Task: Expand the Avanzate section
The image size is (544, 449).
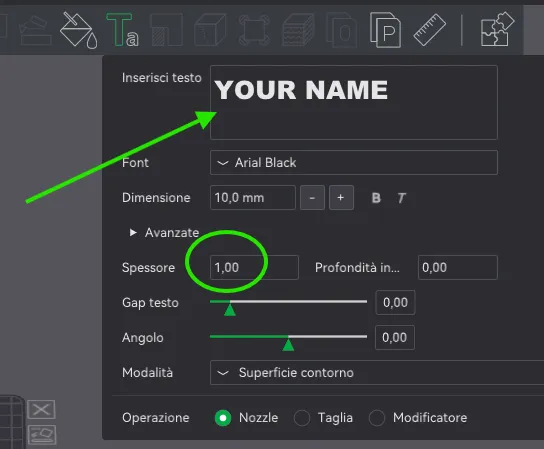Action: click(x=164, y=232)
